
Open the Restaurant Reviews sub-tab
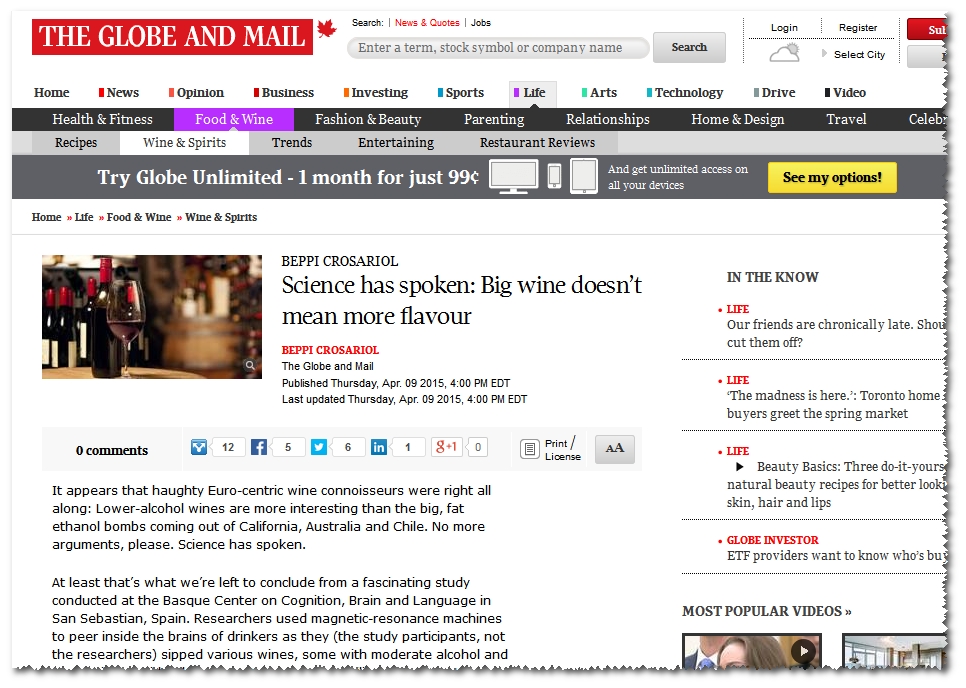537,142
